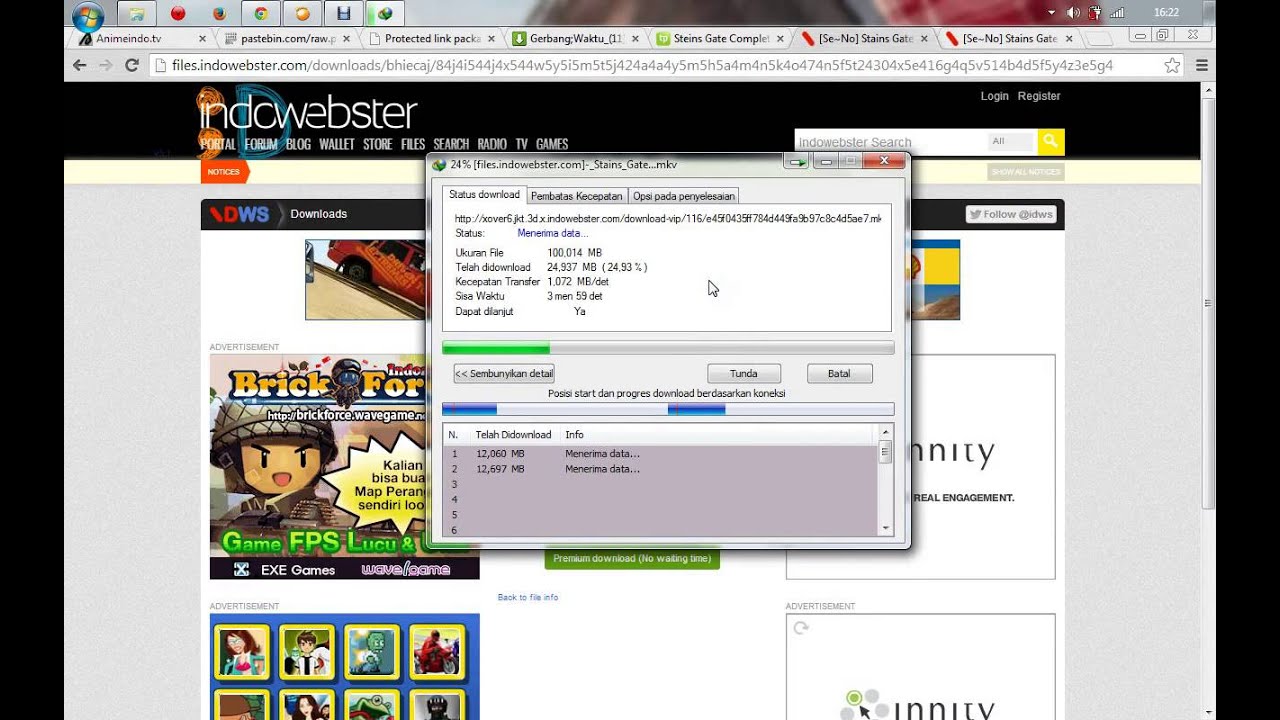Bookmark page with the star icon
This screenshot has width=1280, height=720.
(x=1172, y=65)
